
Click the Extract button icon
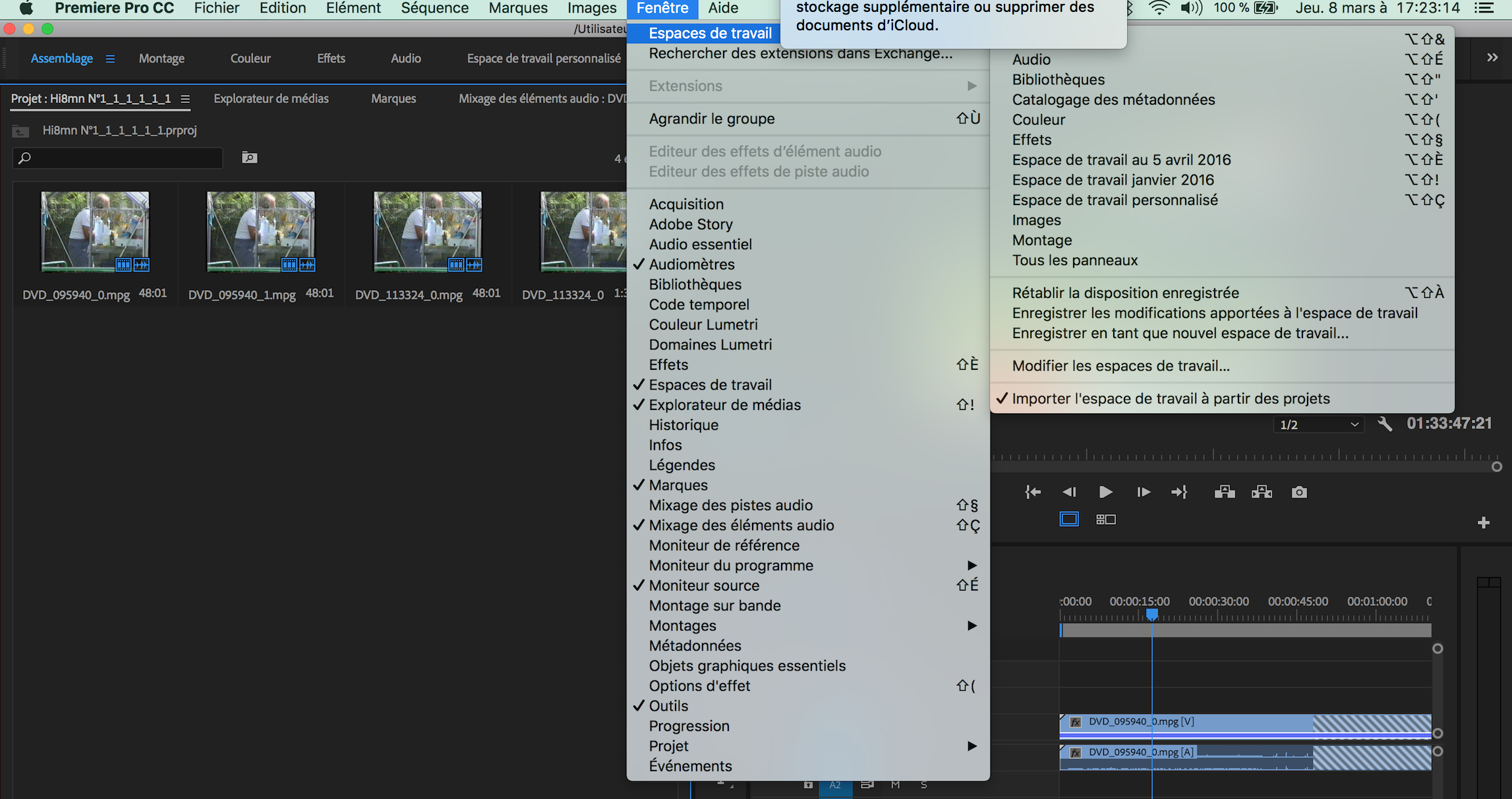click(x=1262, y=492)
